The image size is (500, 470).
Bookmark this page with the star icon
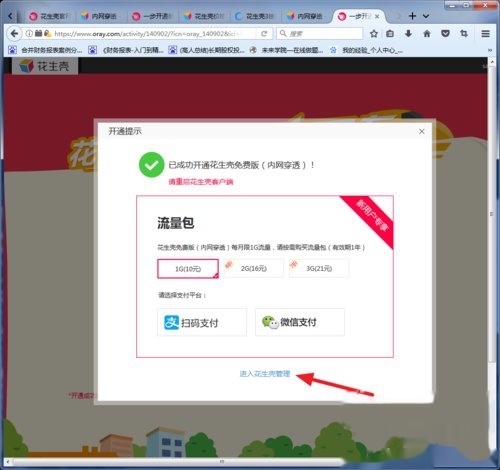(x=374, y=34)
